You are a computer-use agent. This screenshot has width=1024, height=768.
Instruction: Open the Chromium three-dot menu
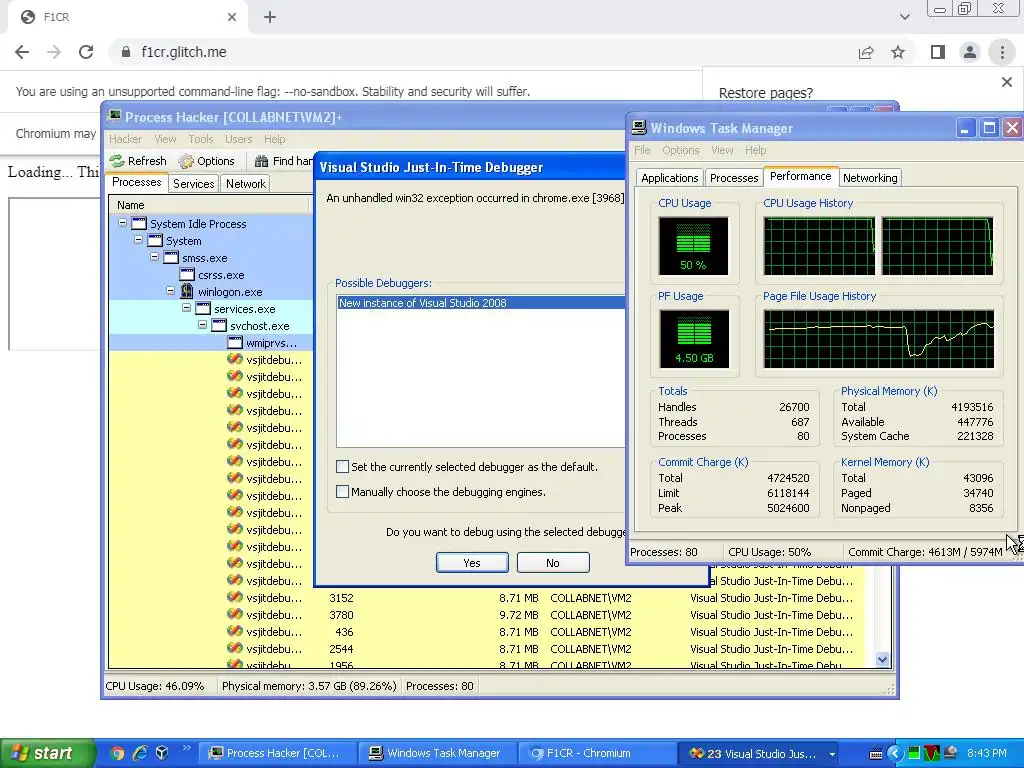1002,52
